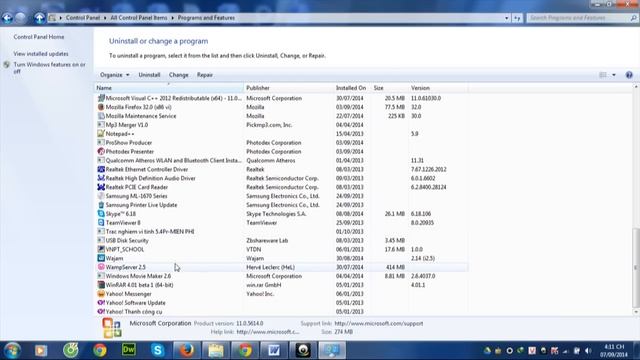Sort by the Publisher column header
Screen dimensions: 640x360
click(289, 88)
